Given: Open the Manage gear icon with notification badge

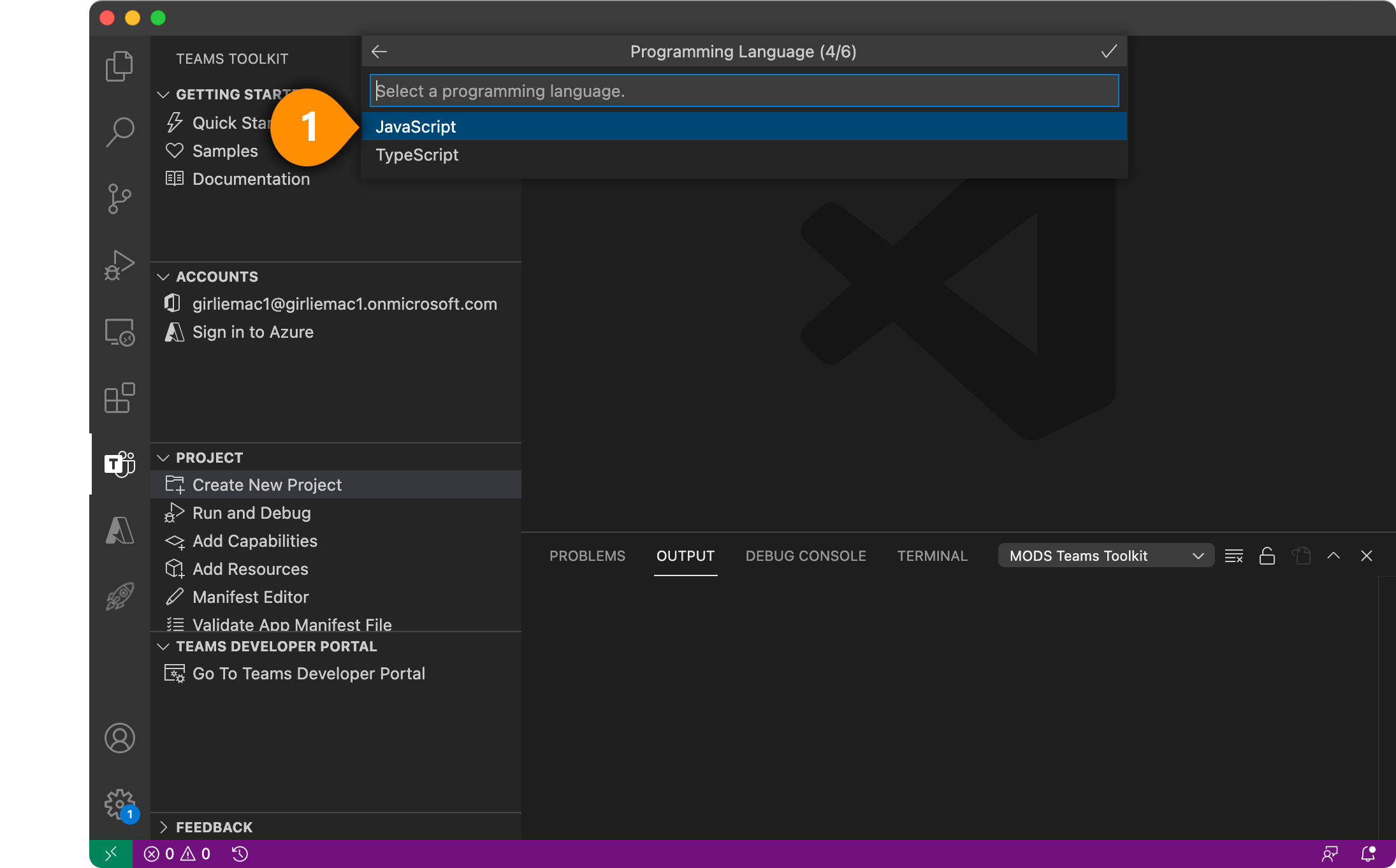Looking at the screenshot, I should [x=119, y=804].
